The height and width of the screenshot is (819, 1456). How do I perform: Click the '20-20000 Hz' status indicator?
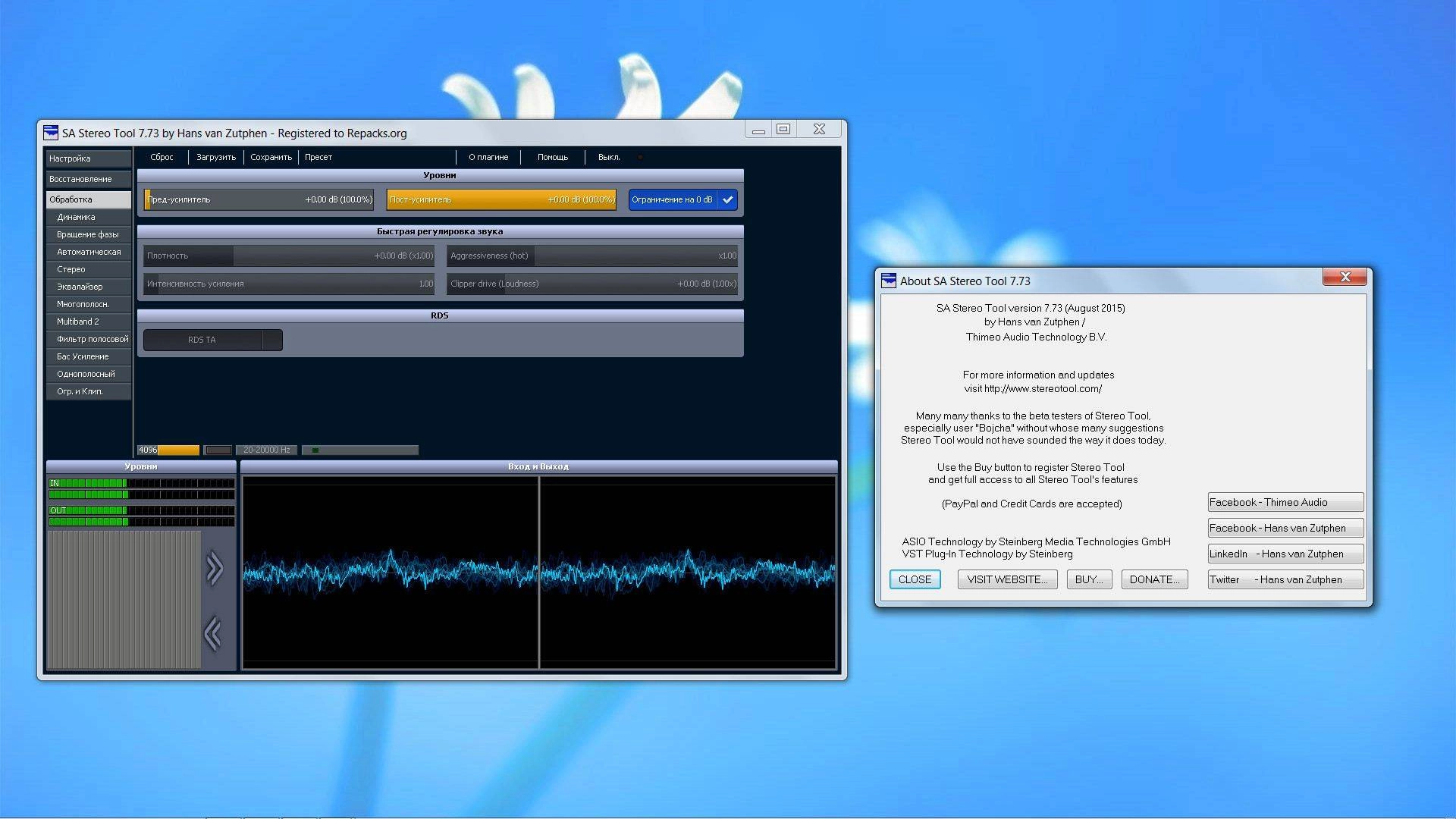coord(266,450)
